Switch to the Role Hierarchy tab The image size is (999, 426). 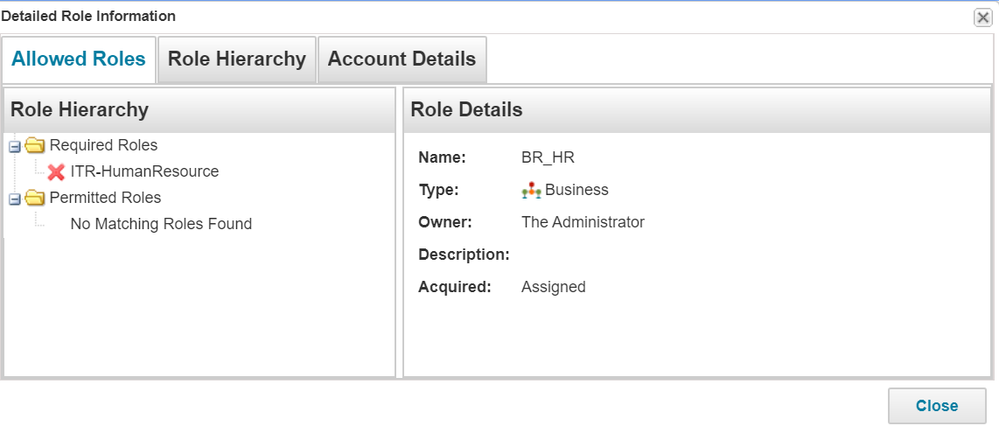point(237,59)
